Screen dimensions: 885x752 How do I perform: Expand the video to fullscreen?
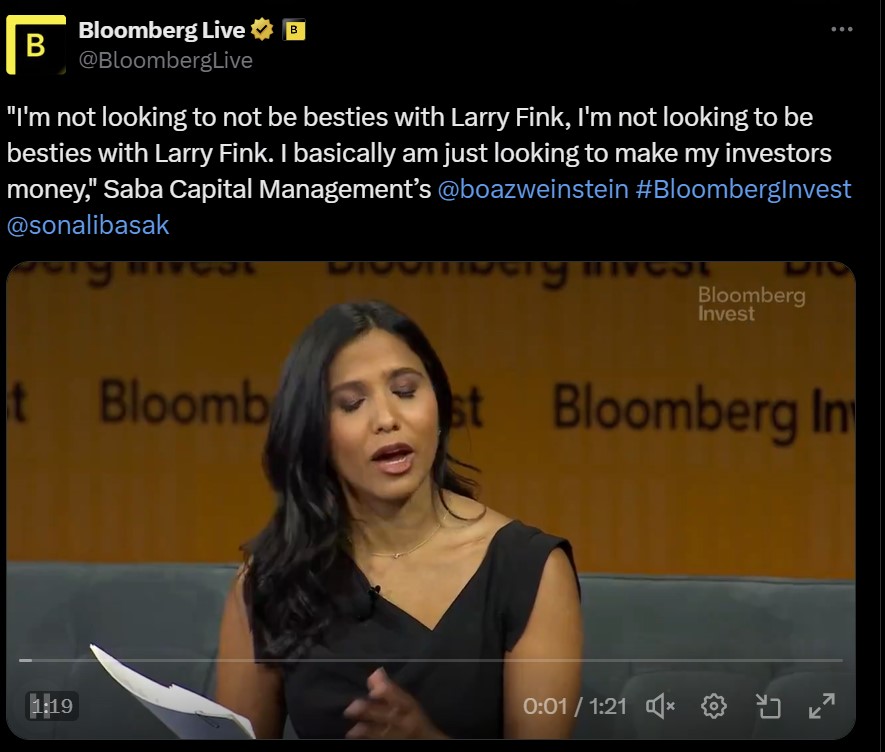coord(821,706)
